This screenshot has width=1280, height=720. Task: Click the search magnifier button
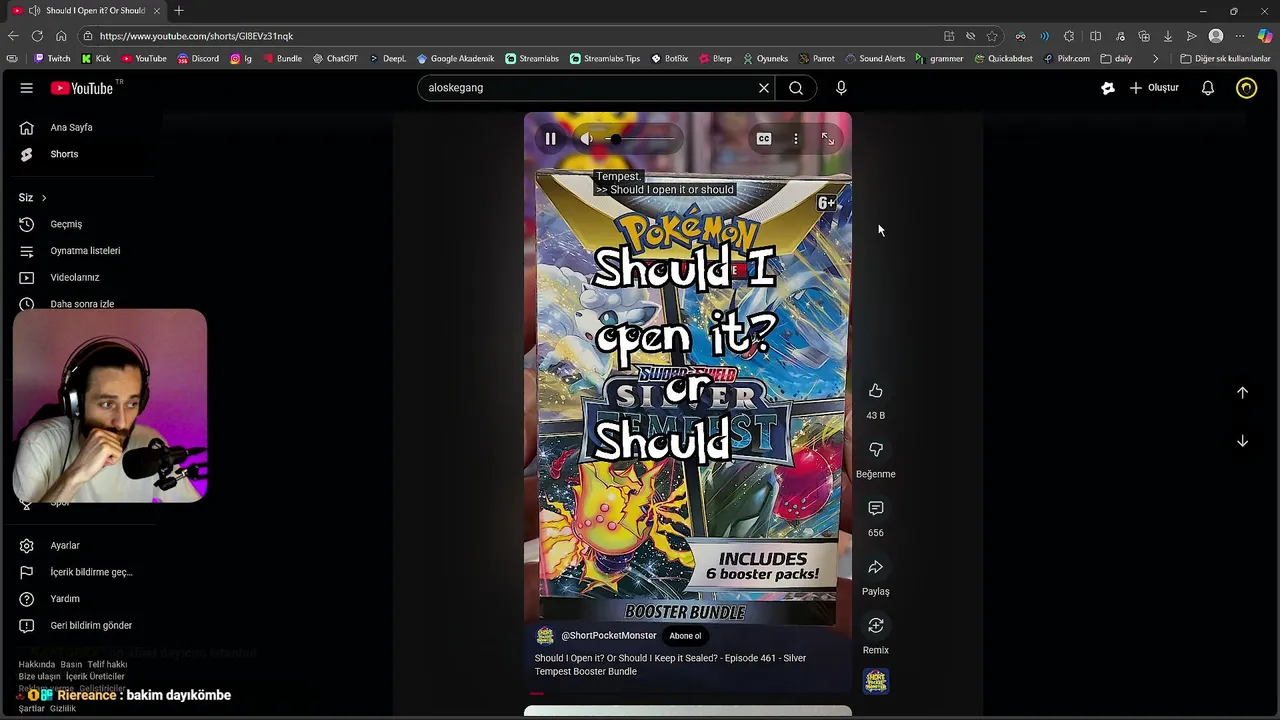[x=796, y=88]
